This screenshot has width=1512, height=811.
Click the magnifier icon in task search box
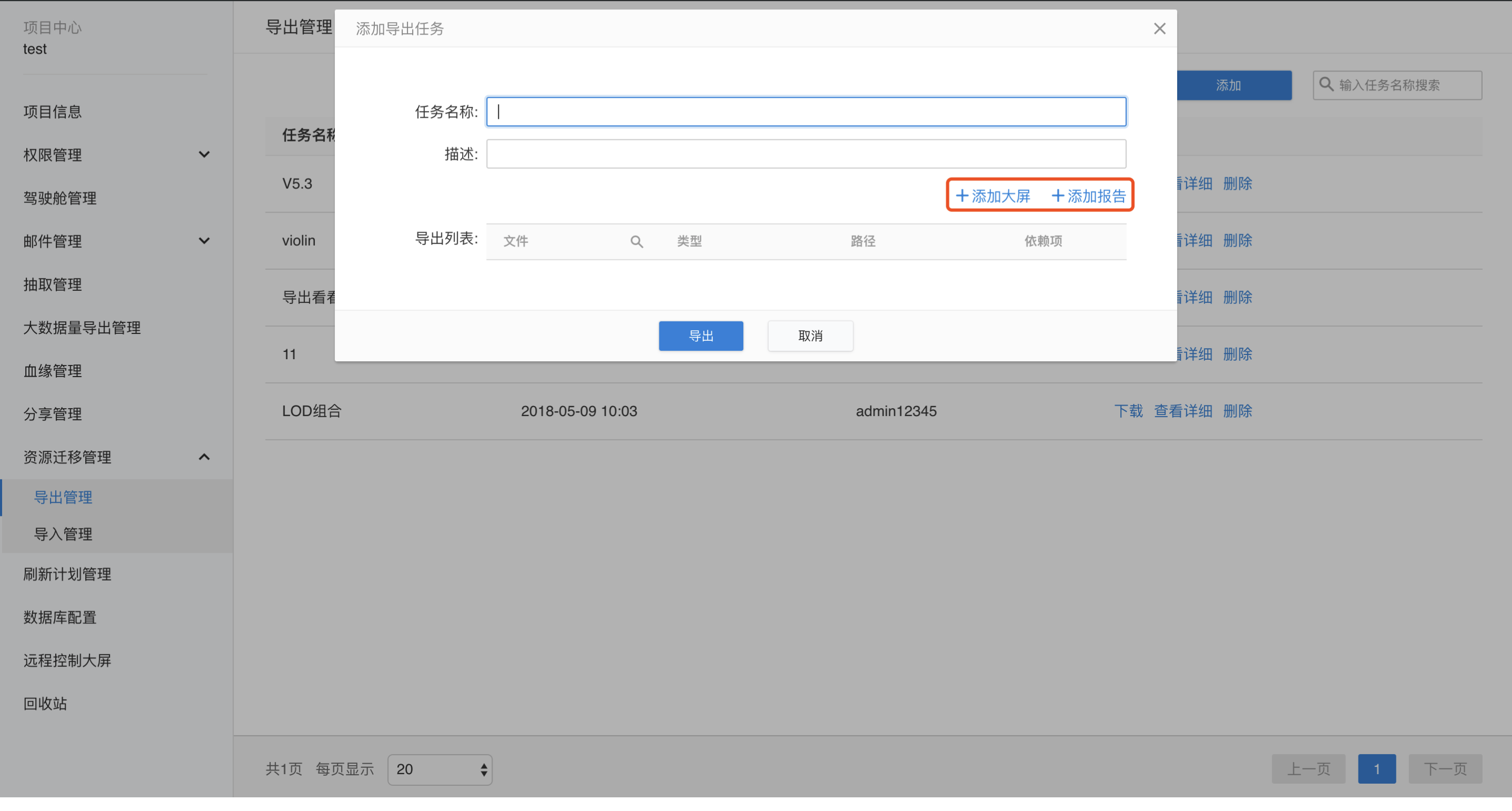click(x=1326, y=85)
